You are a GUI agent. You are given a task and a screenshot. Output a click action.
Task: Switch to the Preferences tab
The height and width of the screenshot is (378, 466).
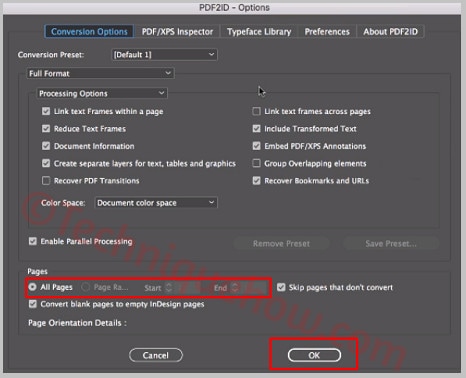[x=327, y=32]
